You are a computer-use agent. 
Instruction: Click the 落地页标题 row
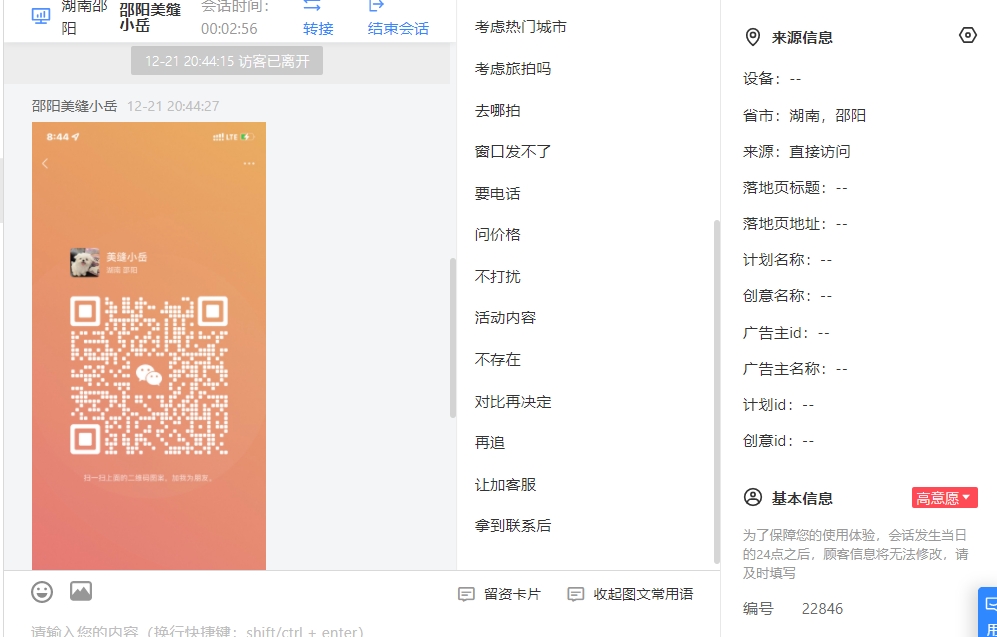(x=795, y=188)
